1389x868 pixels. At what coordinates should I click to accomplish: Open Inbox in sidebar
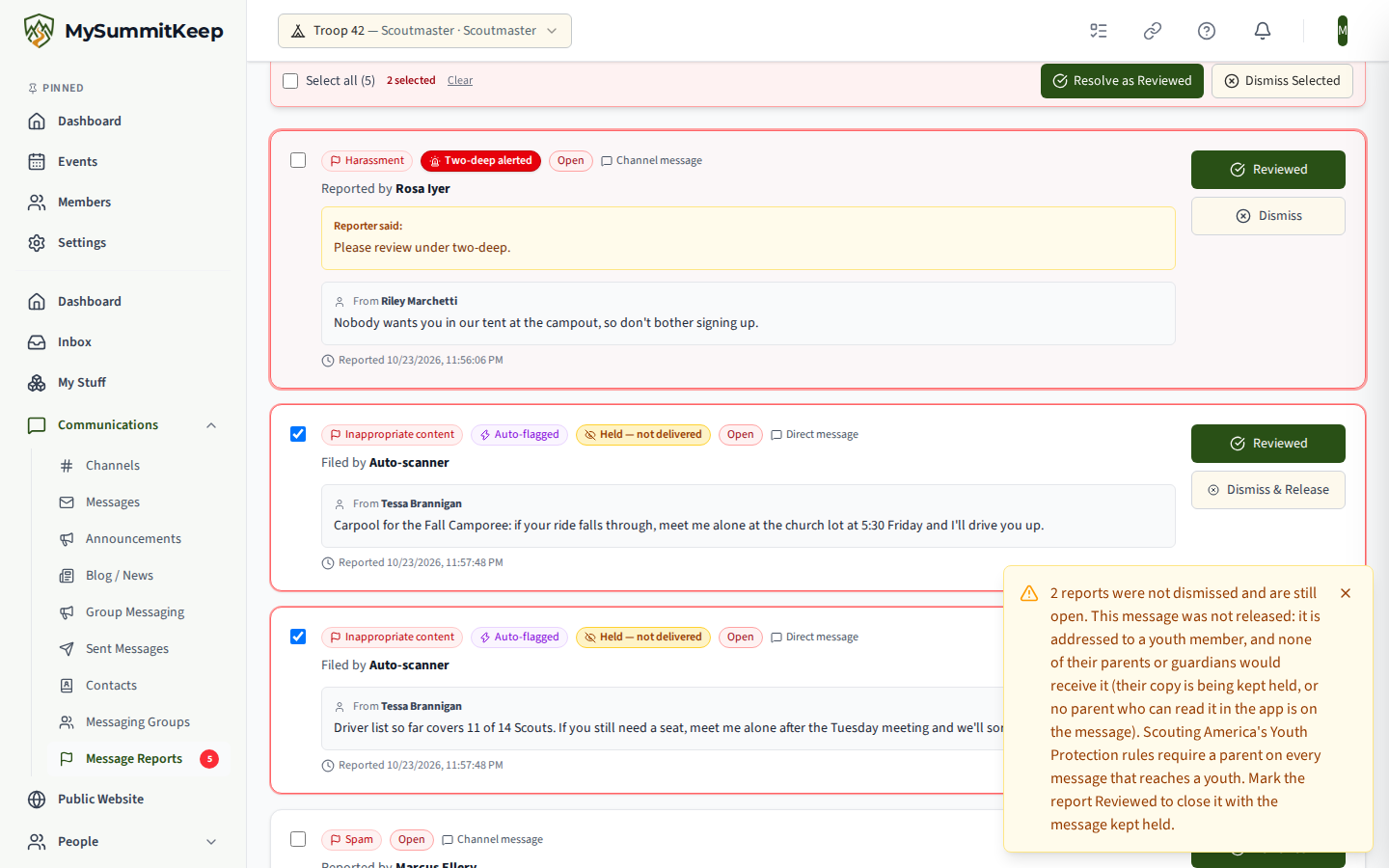[x=123, y=342]
